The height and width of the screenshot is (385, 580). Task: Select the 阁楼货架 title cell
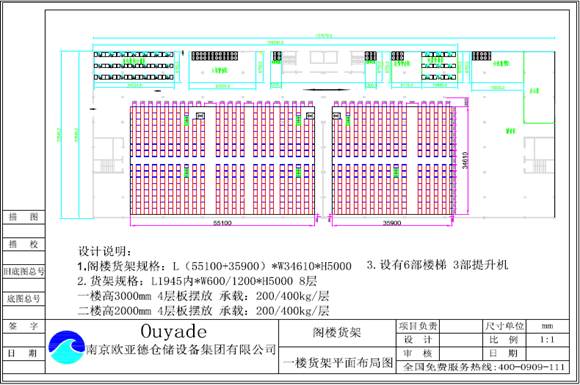click(337, 332)
